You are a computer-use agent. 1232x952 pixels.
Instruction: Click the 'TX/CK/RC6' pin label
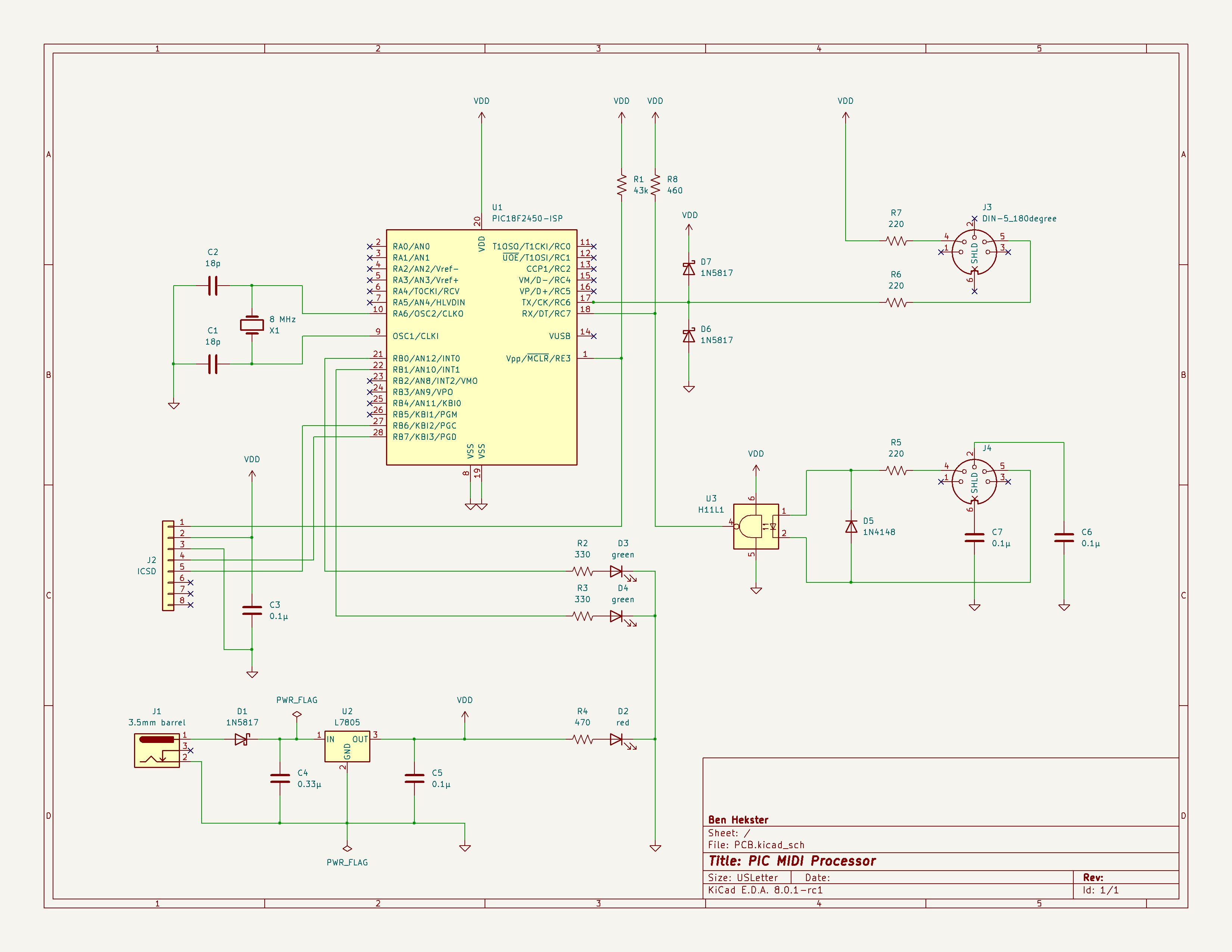click(545, 302)
